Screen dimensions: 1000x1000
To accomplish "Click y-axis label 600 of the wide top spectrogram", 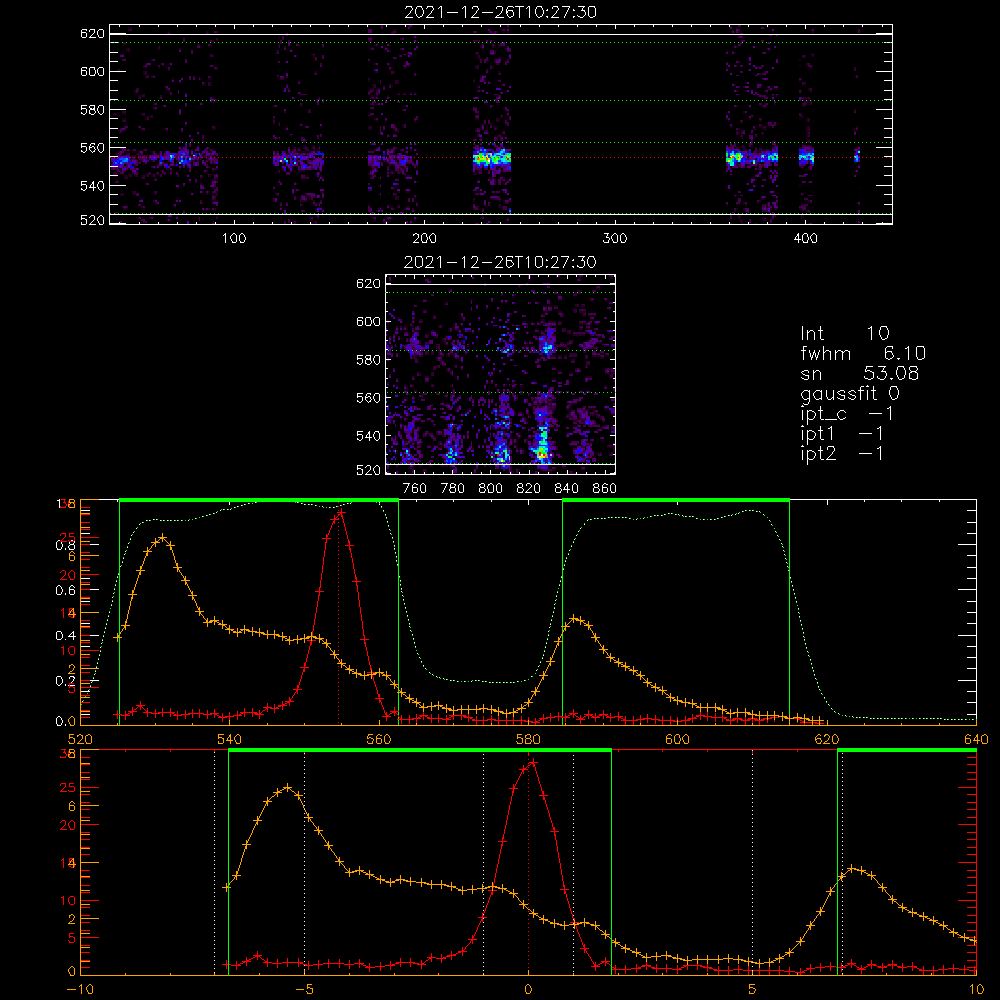I will pos(92,71).
